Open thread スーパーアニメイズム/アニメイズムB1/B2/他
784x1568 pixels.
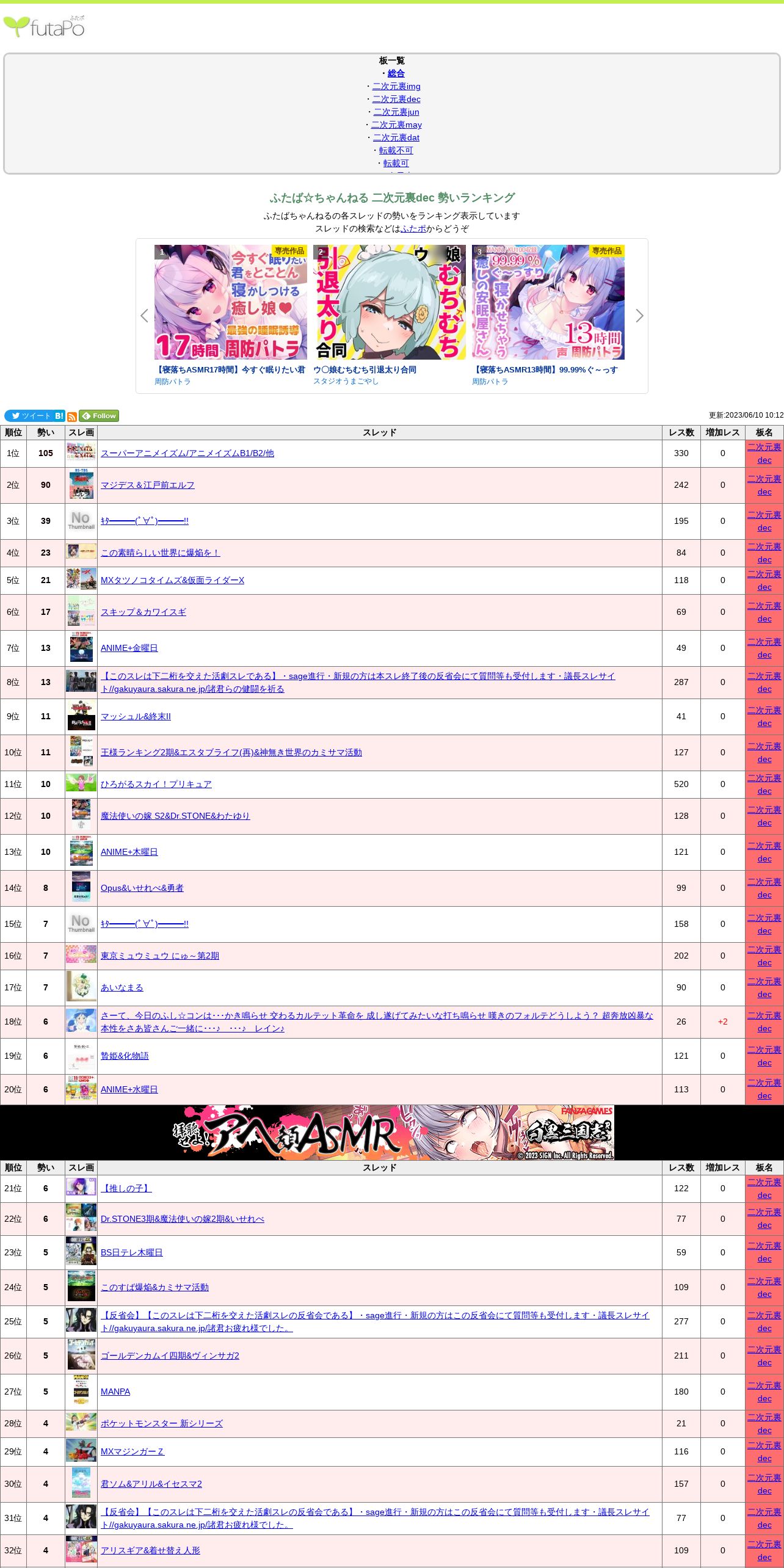[x=187, y=453]
